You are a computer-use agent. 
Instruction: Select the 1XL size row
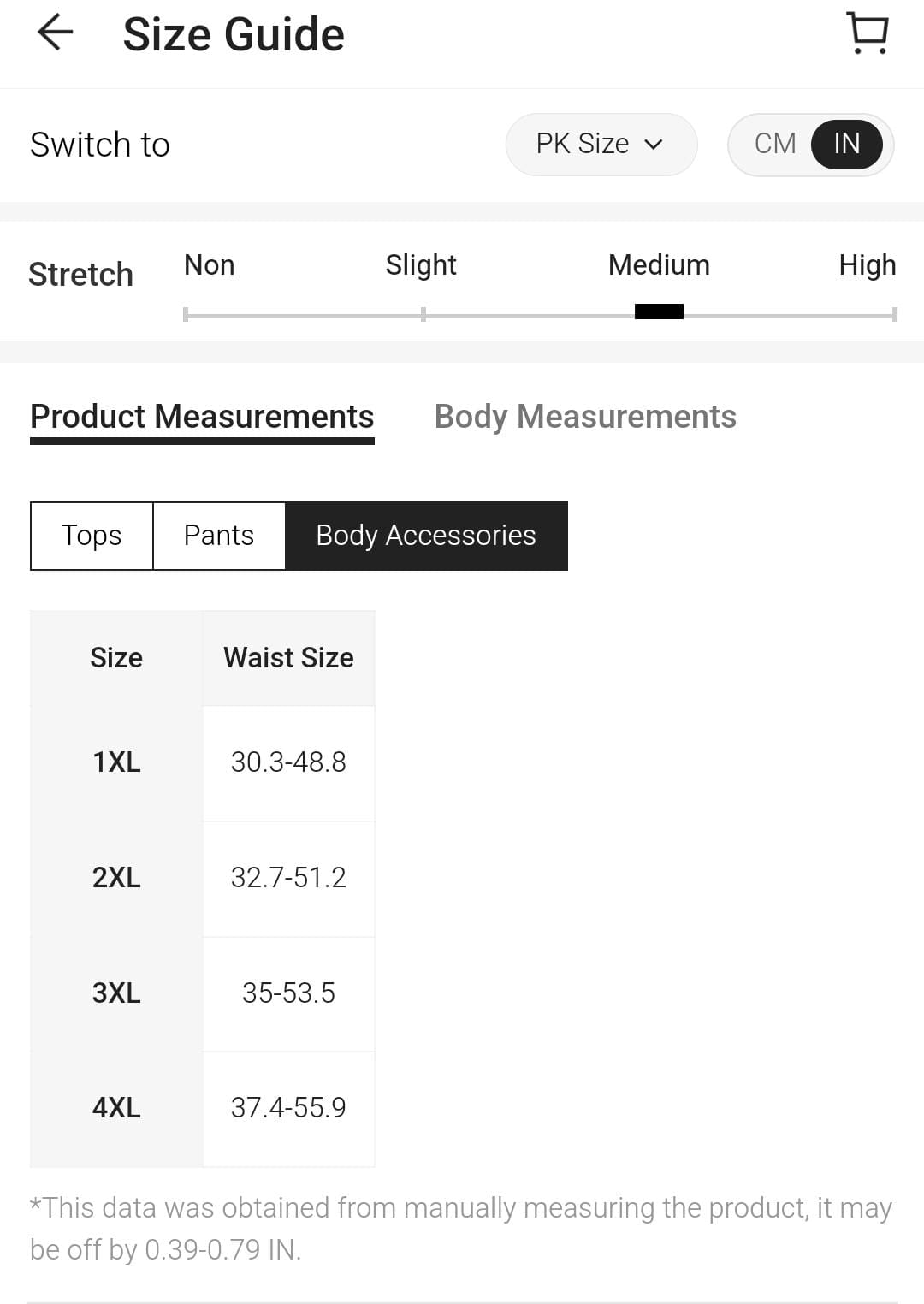[x=202, y=762]
